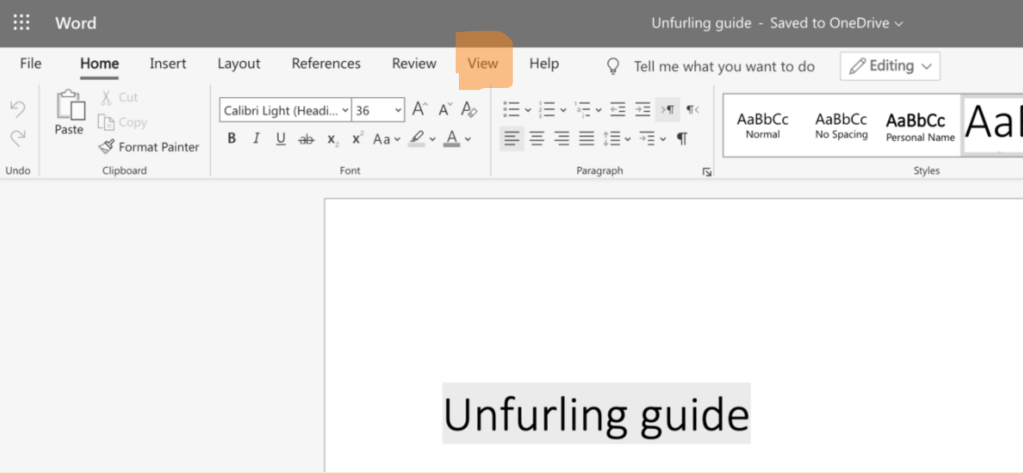The width and height of the screenshot is (1023, 473).
Task: Open the Editing mode dropdown
Action: pos(890,66)
